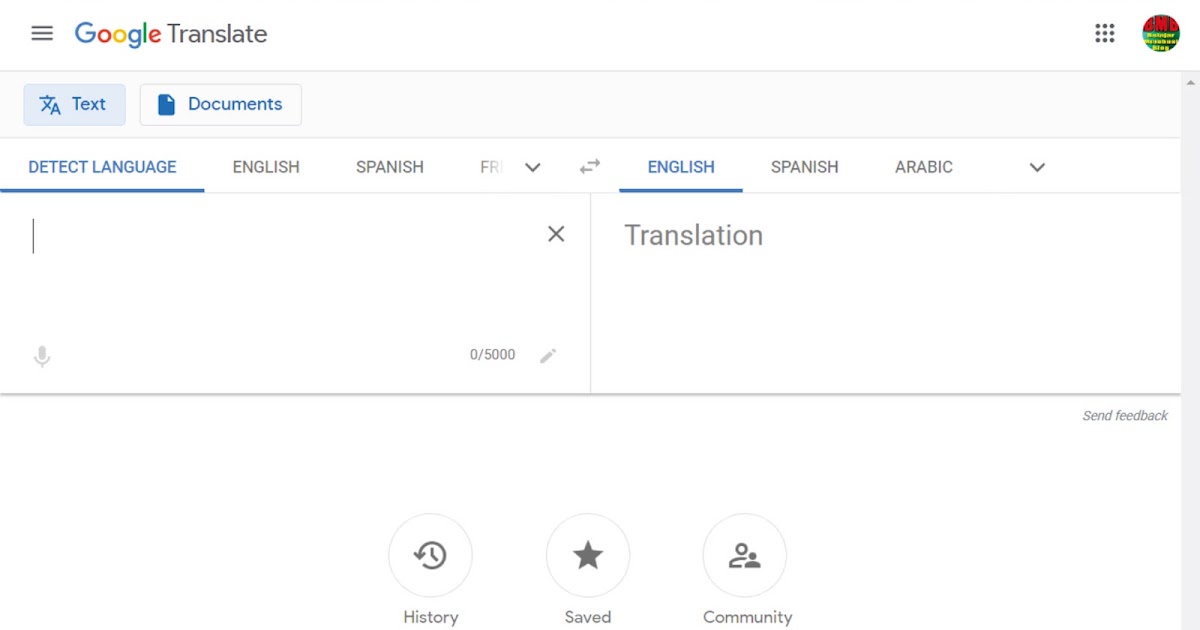Select the Detect Language tab
This screenshot has height=630, width=1200.
(102, 167)
